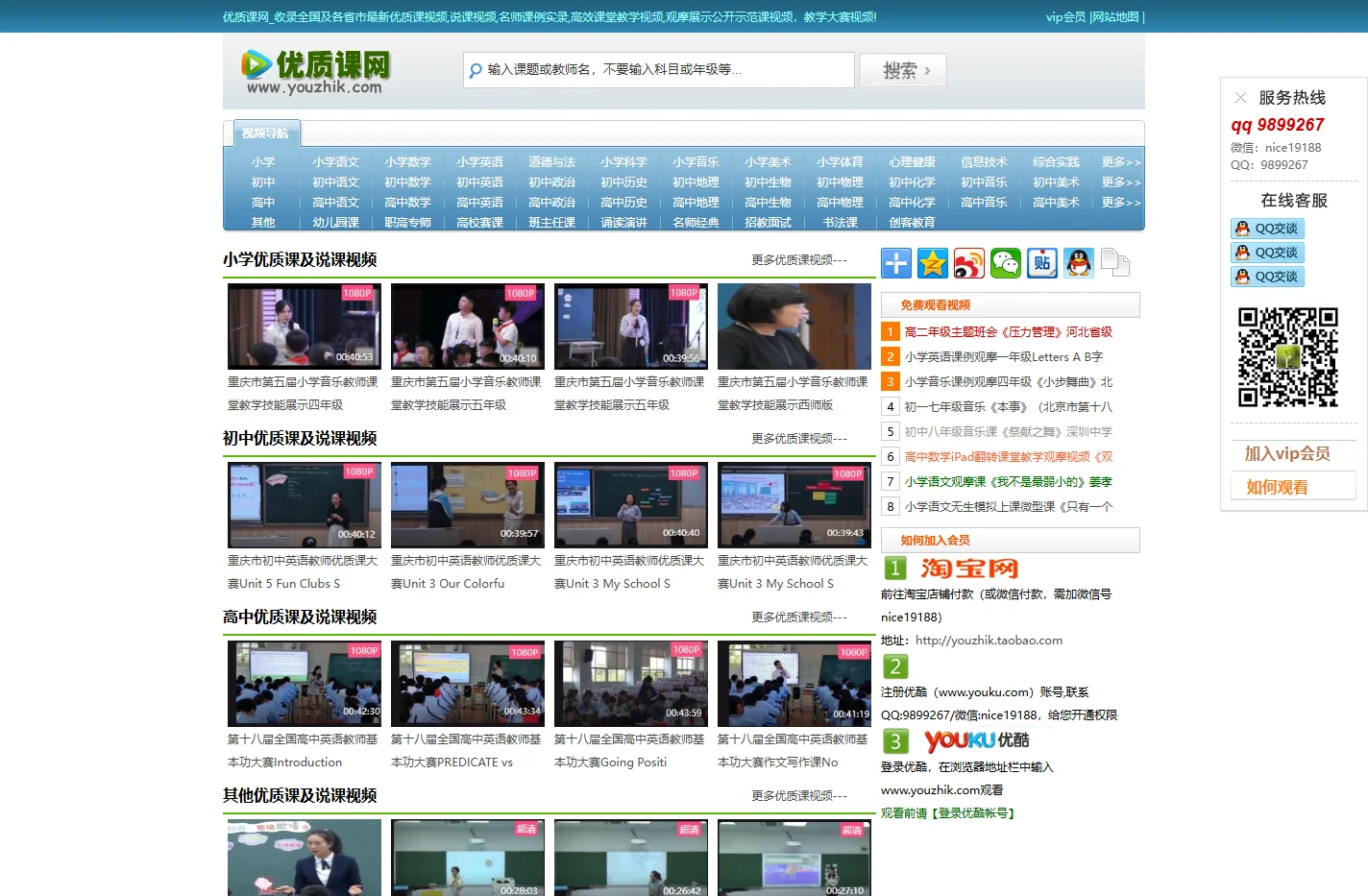Open 小学音乐 category
This screenshot has height=896, width=1368.
point(696,162)
